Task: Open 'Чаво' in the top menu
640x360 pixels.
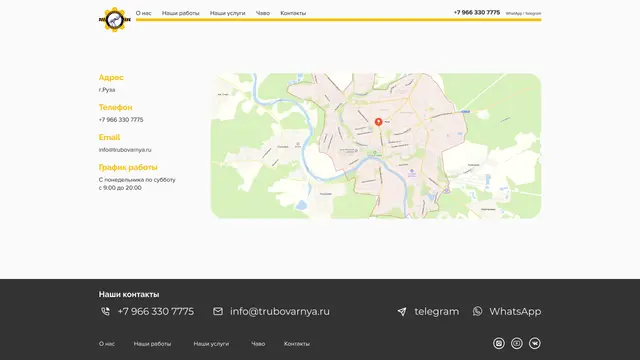Action: pos(263,13)
